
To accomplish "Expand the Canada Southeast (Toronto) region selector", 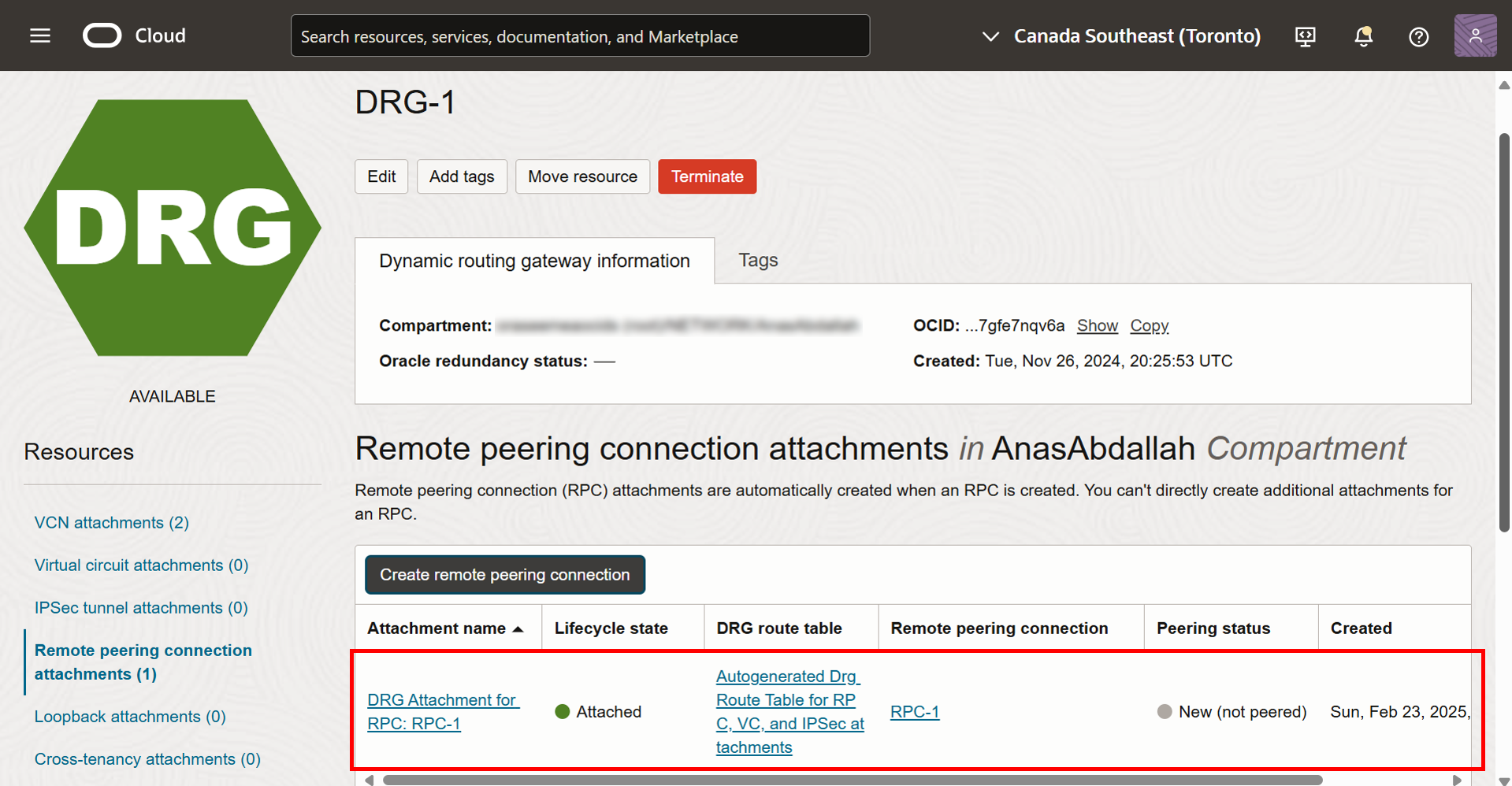I will 1120,36.
